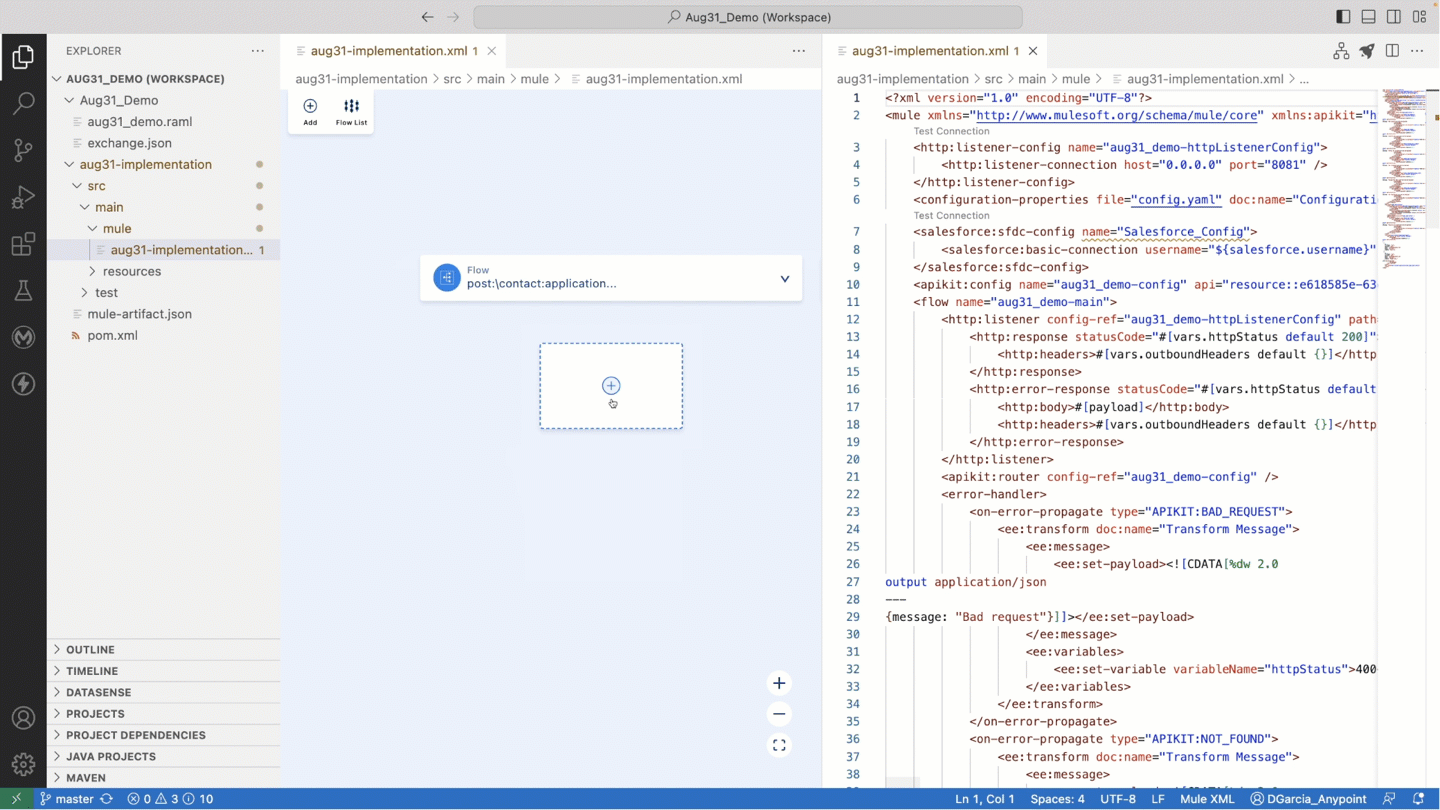Open the Accounts icon in activity bar
1440x810 pixels.
[23, 718]
